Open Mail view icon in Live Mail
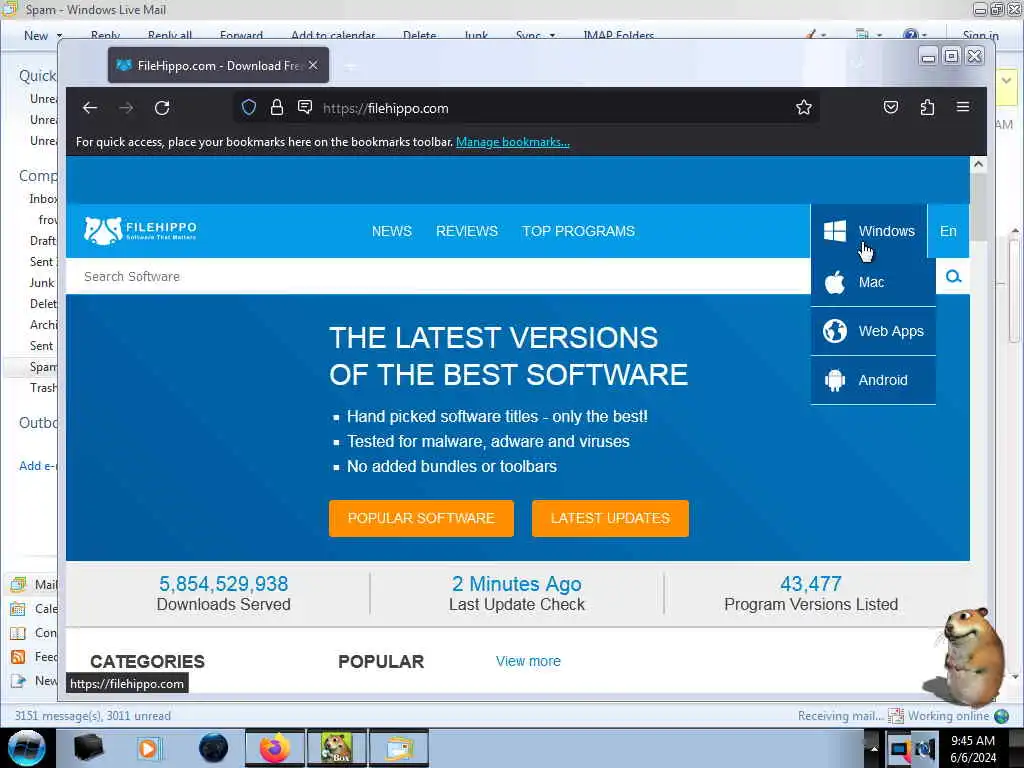The width and height of the screenshot is (1024, 768). point(18,584)
